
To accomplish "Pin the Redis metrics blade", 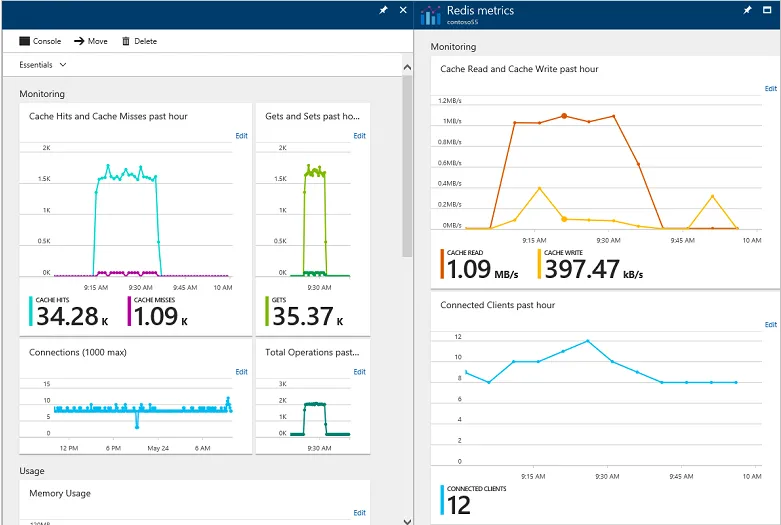I will pyautogui.click(x=747, y=10).
